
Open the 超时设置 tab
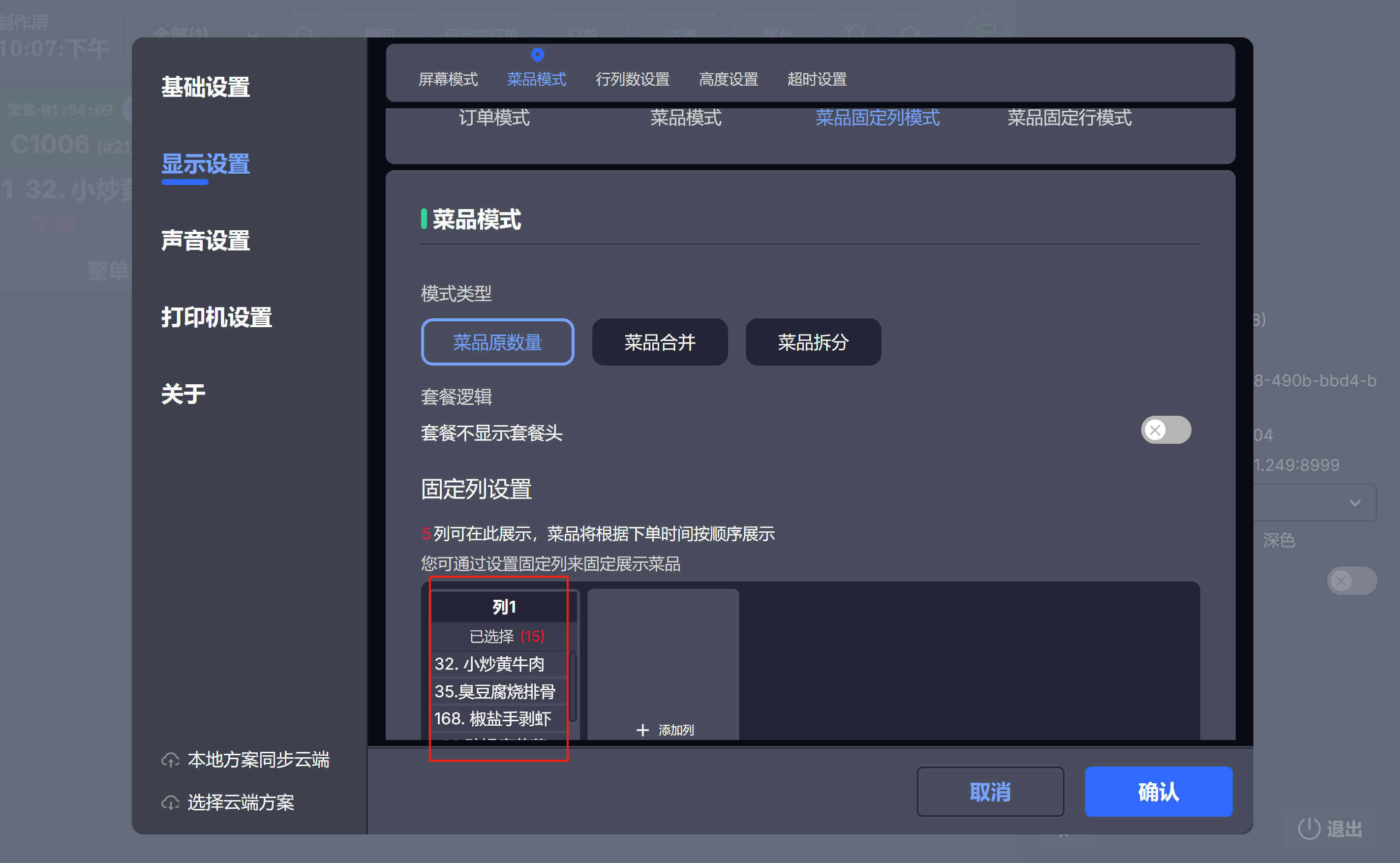tap(817, 79)
